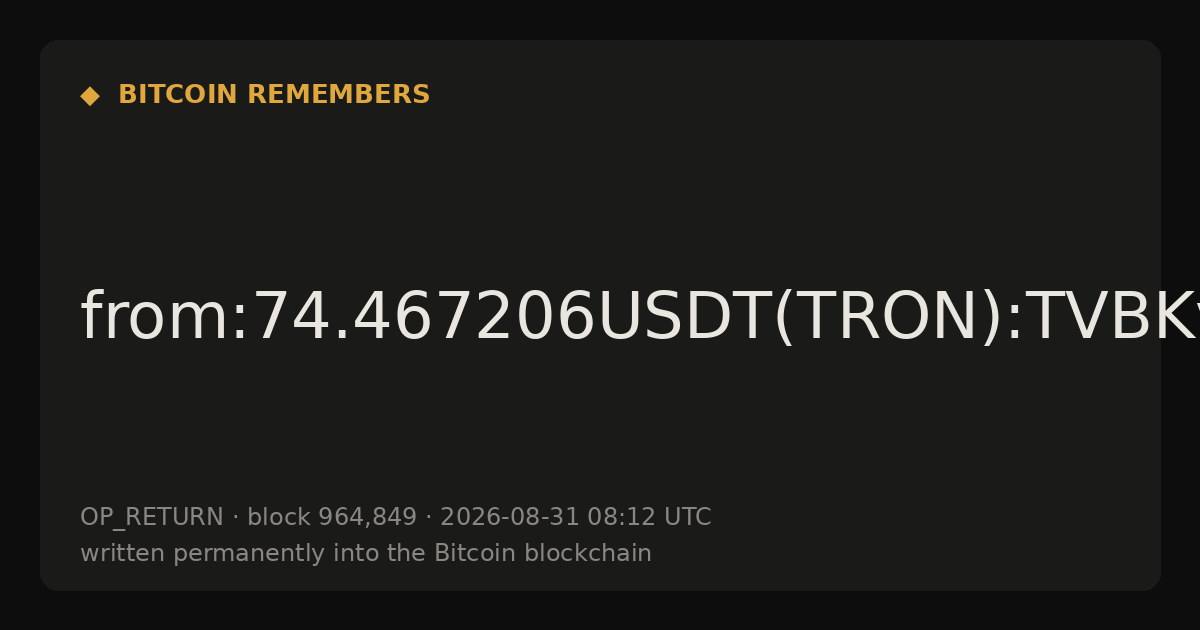Click the word Bitcoin in the footer line
1200x630 pixels.
pos(468,553)
